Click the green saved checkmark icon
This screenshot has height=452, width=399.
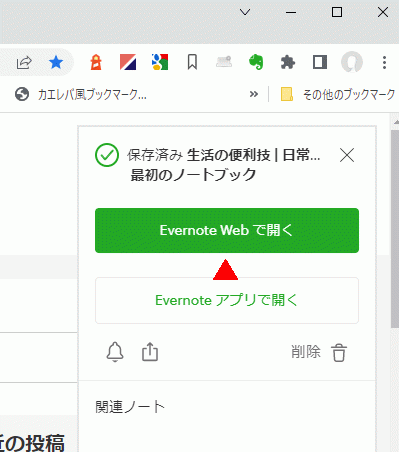[x=107, y=155]
